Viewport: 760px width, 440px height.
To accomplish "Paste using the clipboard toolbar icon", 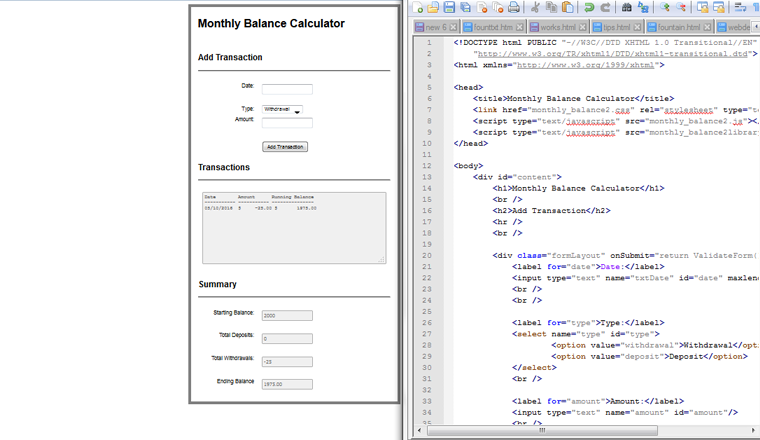I will click(568, 8).
